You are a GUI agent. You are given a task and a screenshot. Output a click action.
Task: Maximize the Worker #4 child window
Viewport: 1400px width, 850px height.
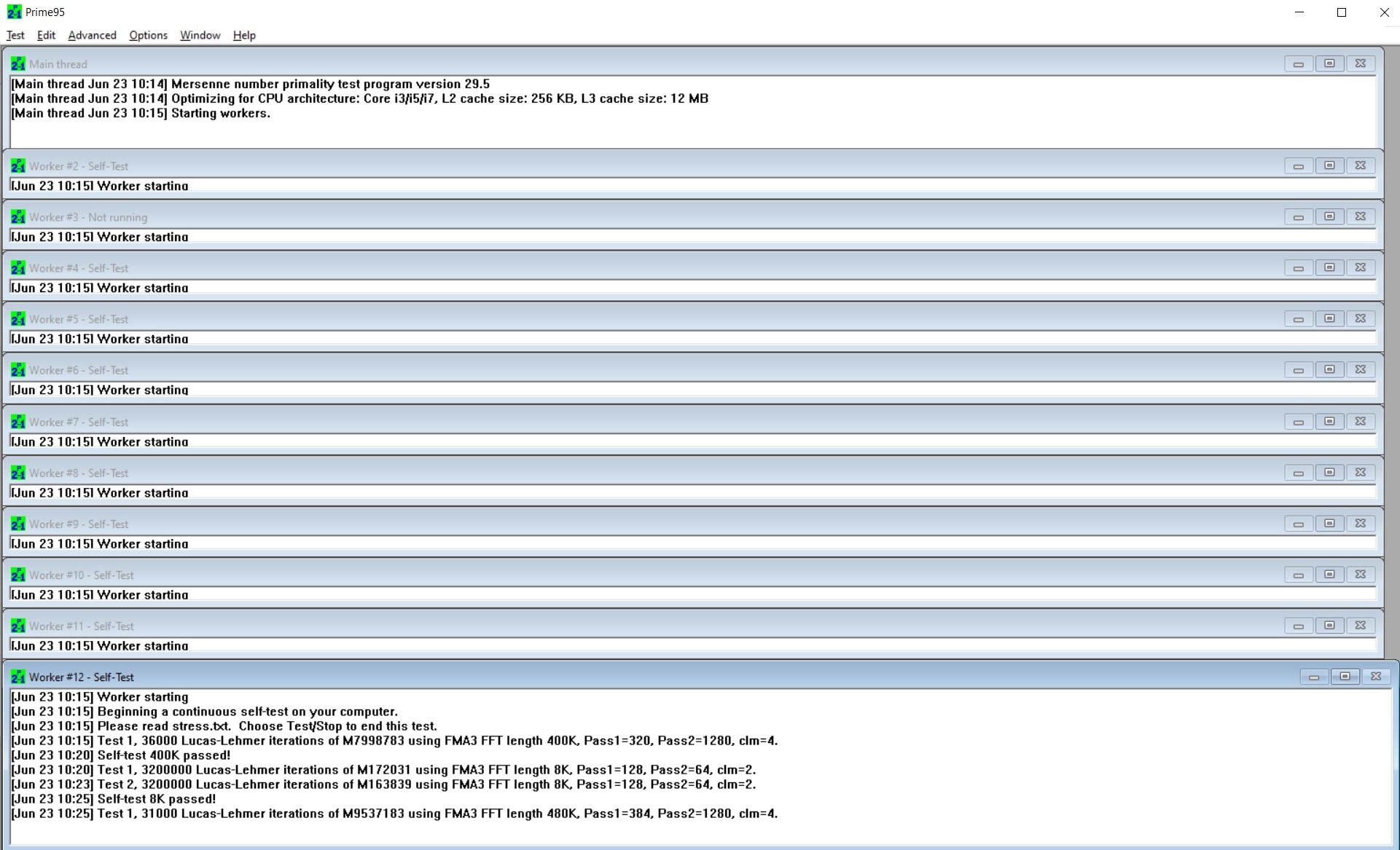coord(1329,268)
